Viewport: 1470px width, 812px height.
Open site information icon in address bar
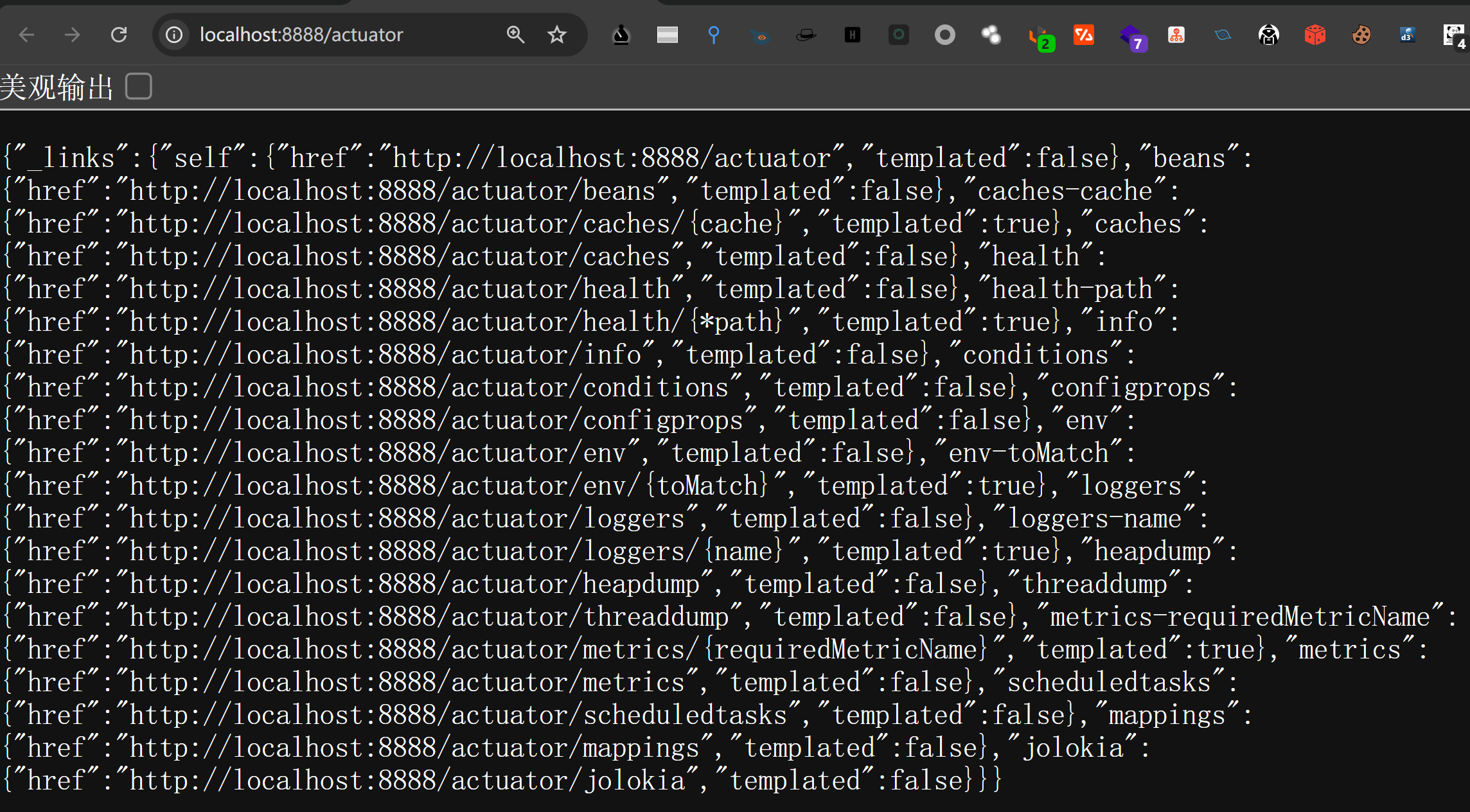coord(174,35)
